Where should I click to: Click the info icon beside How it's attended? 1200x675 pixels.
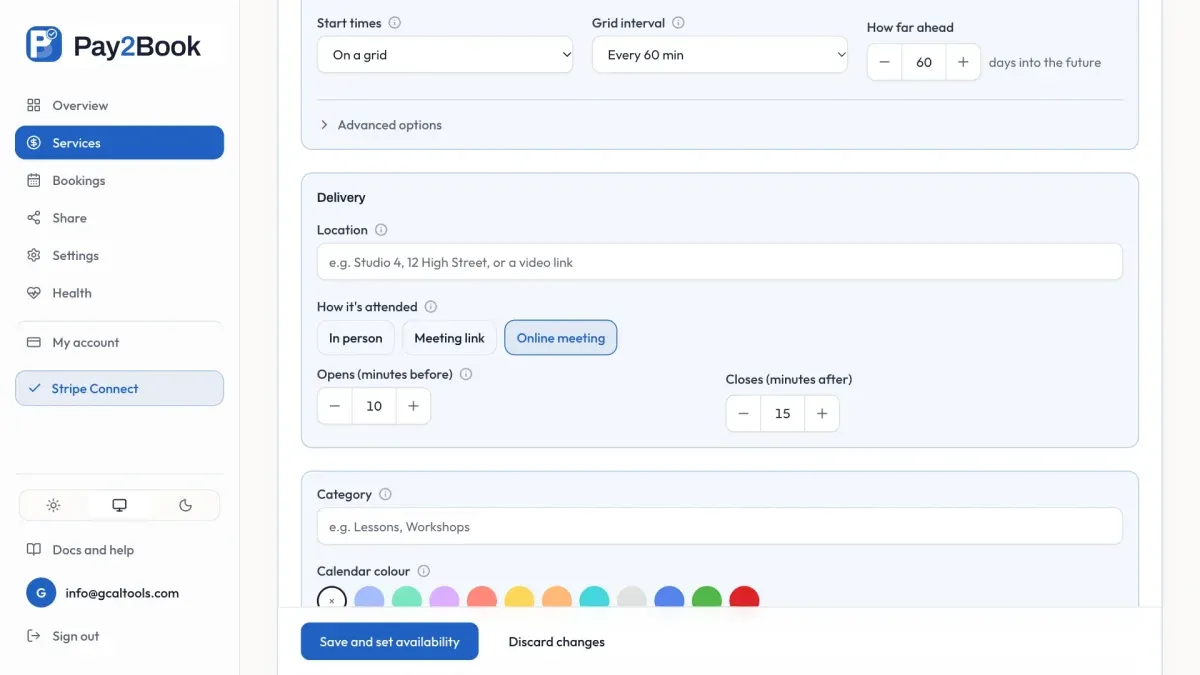pos(431,307)
